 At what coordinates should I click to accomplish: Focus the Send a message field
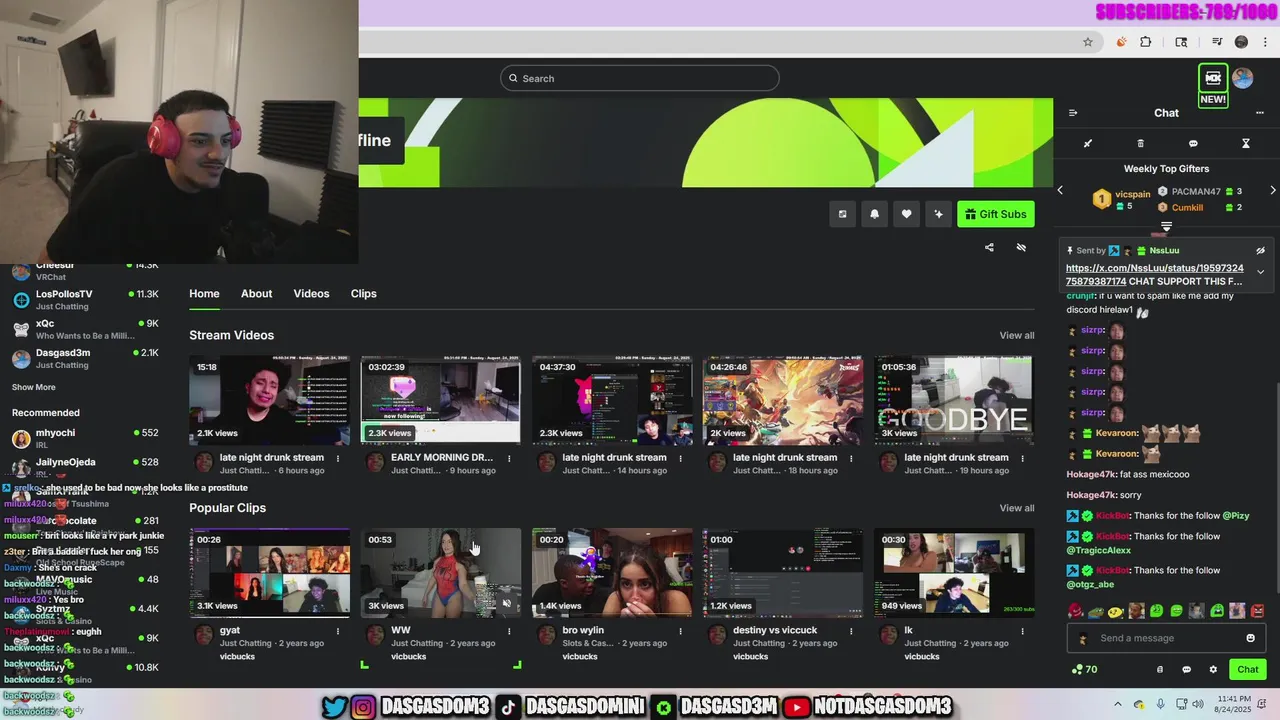point(1166,638)
